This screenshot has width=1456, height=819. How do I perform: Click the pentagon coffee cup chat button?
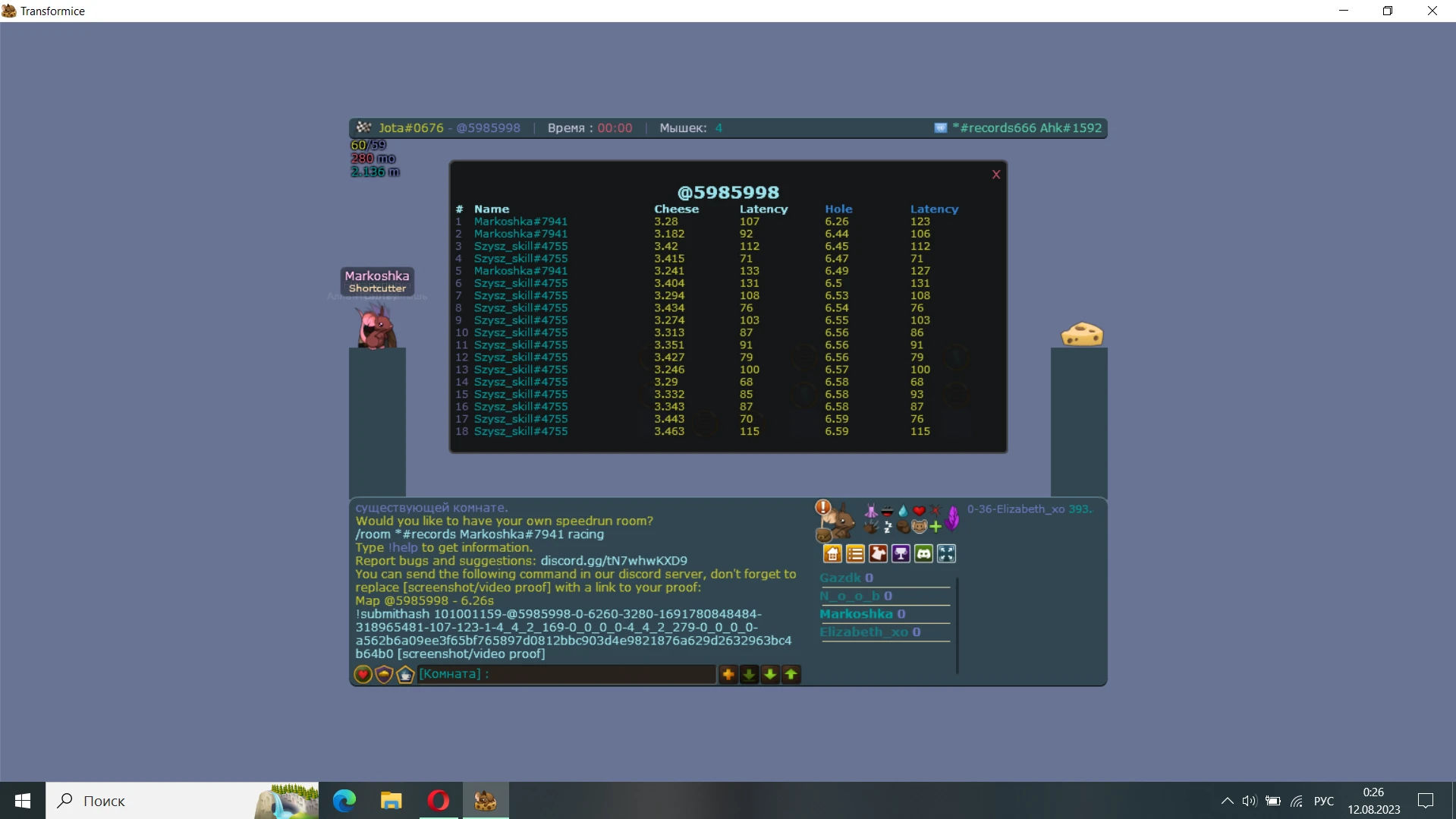point(405,674)
